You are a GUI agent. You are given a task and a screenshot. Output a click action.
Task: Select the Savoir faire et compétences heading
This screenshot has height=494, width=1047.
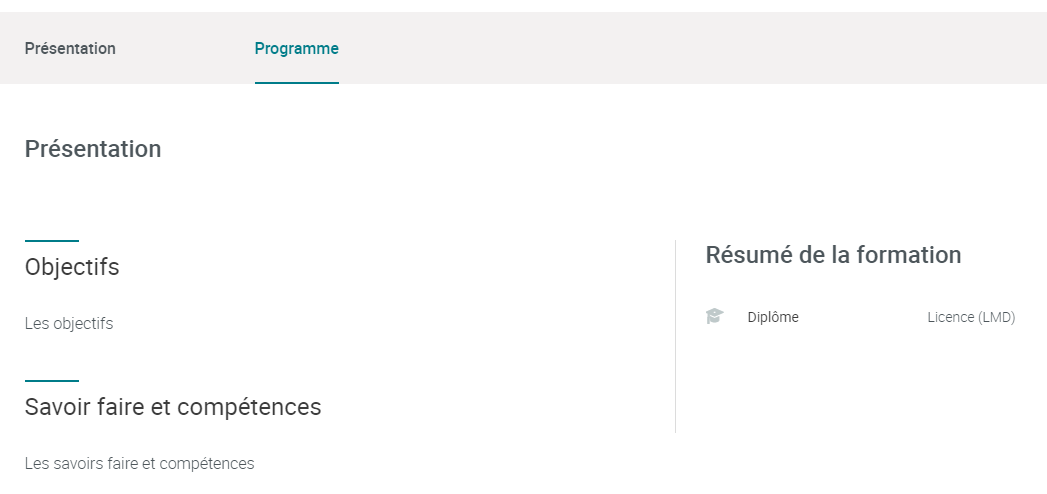(x=173, y=407)
